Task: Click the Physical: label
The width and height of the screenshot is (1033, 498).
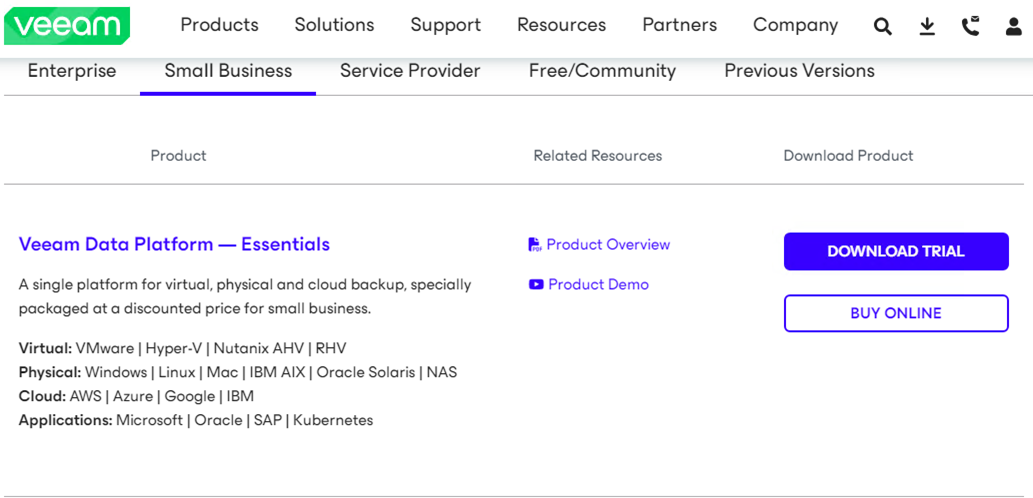Action: (x=50, y=372)
